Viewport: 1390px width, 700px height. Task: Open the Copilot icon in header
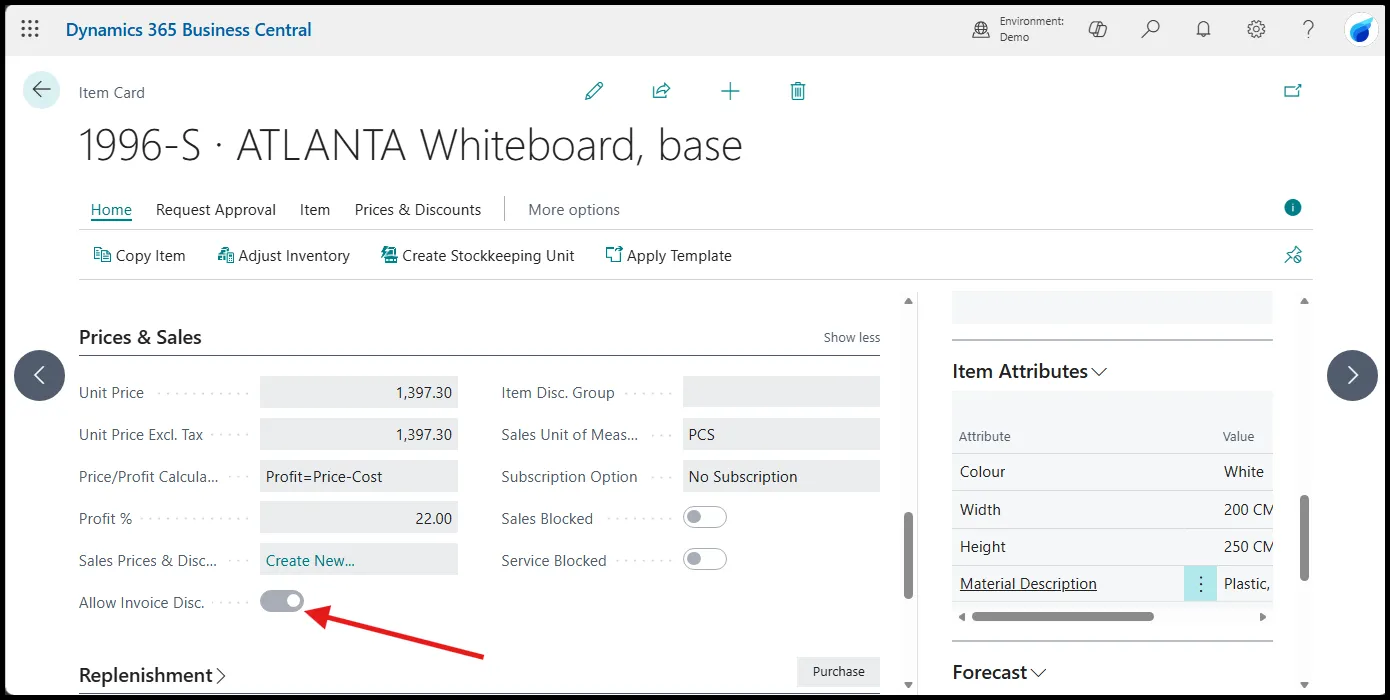[x=1098, y=29]
